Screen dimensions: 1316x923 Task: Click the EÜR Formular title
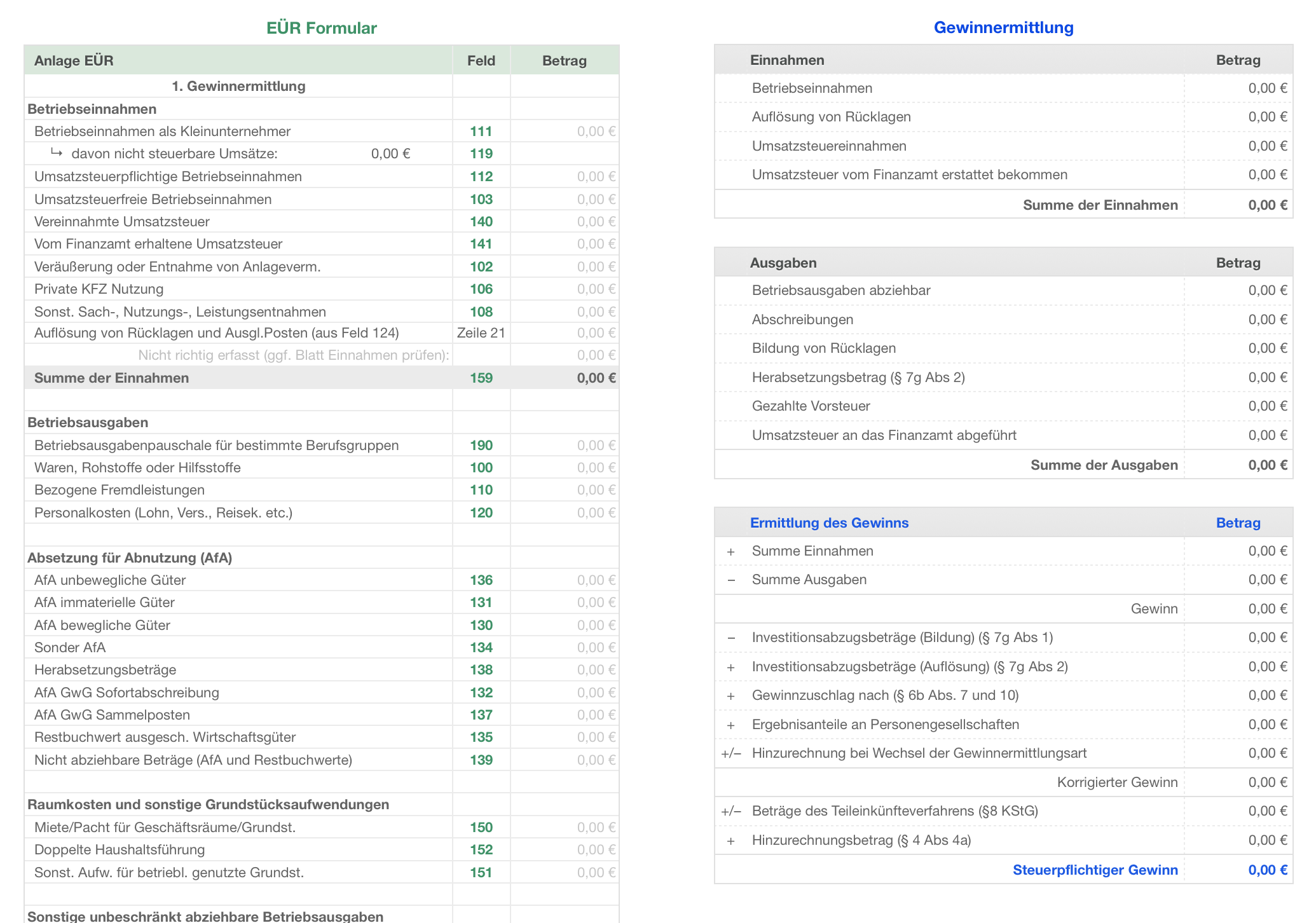[x=321, y=28]
